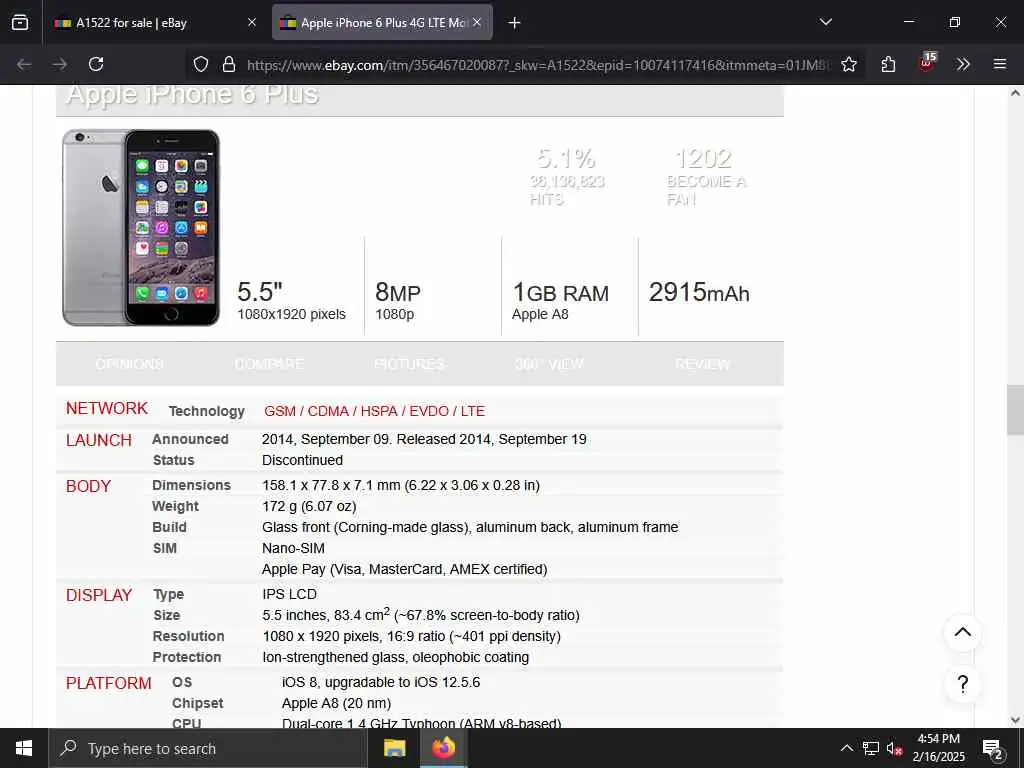
Task: Click the PLATFORM section heading
Action: pos(108,683)
